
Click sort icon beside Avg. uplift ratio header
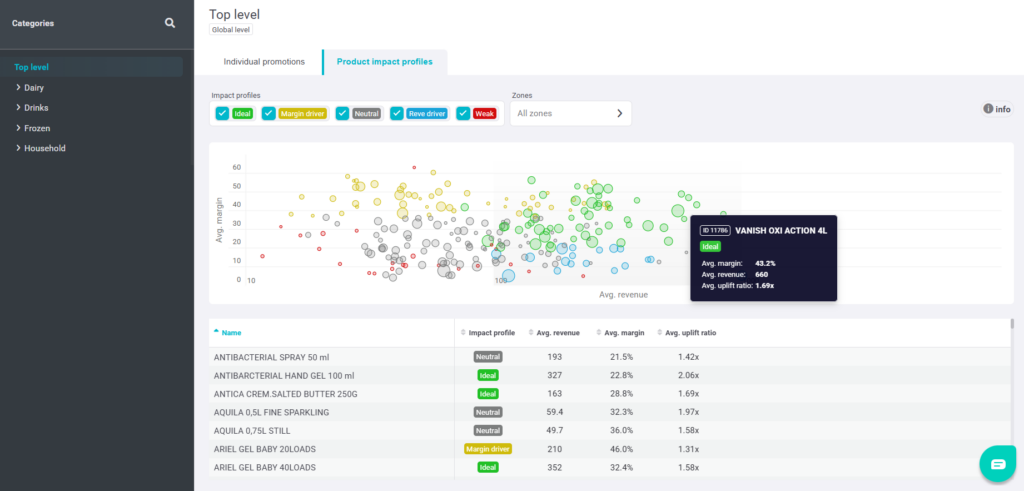[660, 332]
